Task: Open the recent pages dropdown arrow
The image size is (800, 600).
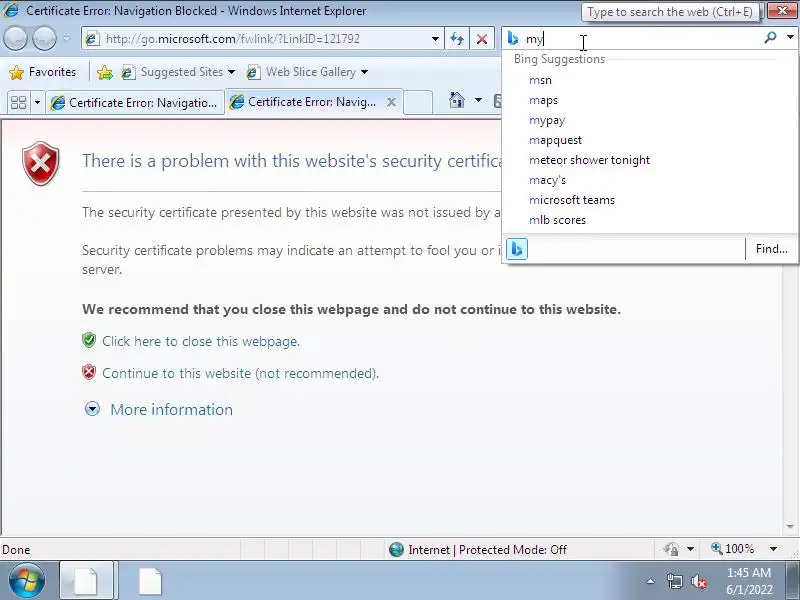Action: (67, 39)
